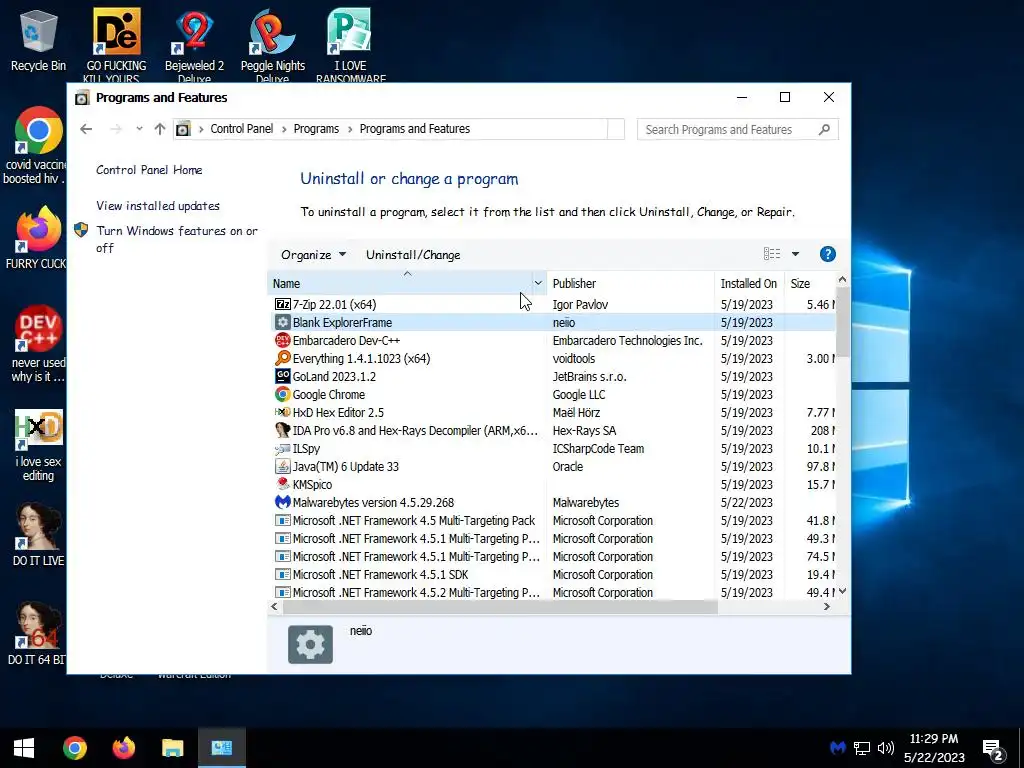1024x768 pixels.
Task: Sort by the Publisher column header
Action: (x=630, y=283)
